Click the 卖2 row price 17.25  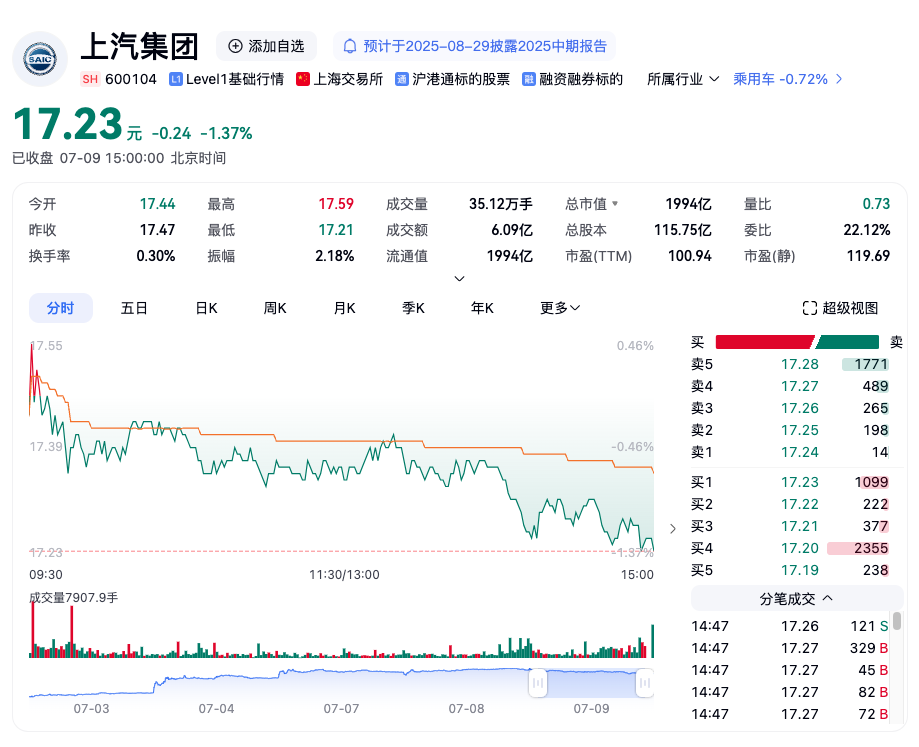799,430
